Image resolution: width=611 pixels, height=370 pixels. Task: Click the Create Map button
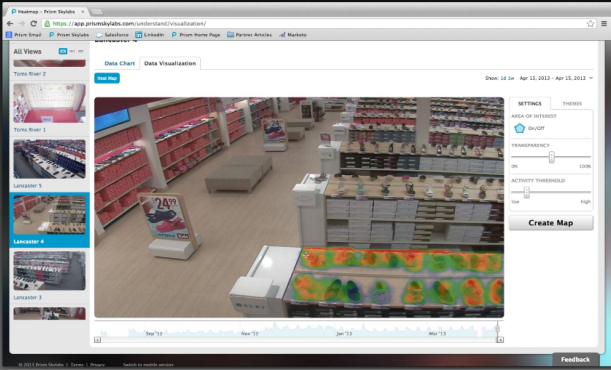pos(551,223)
